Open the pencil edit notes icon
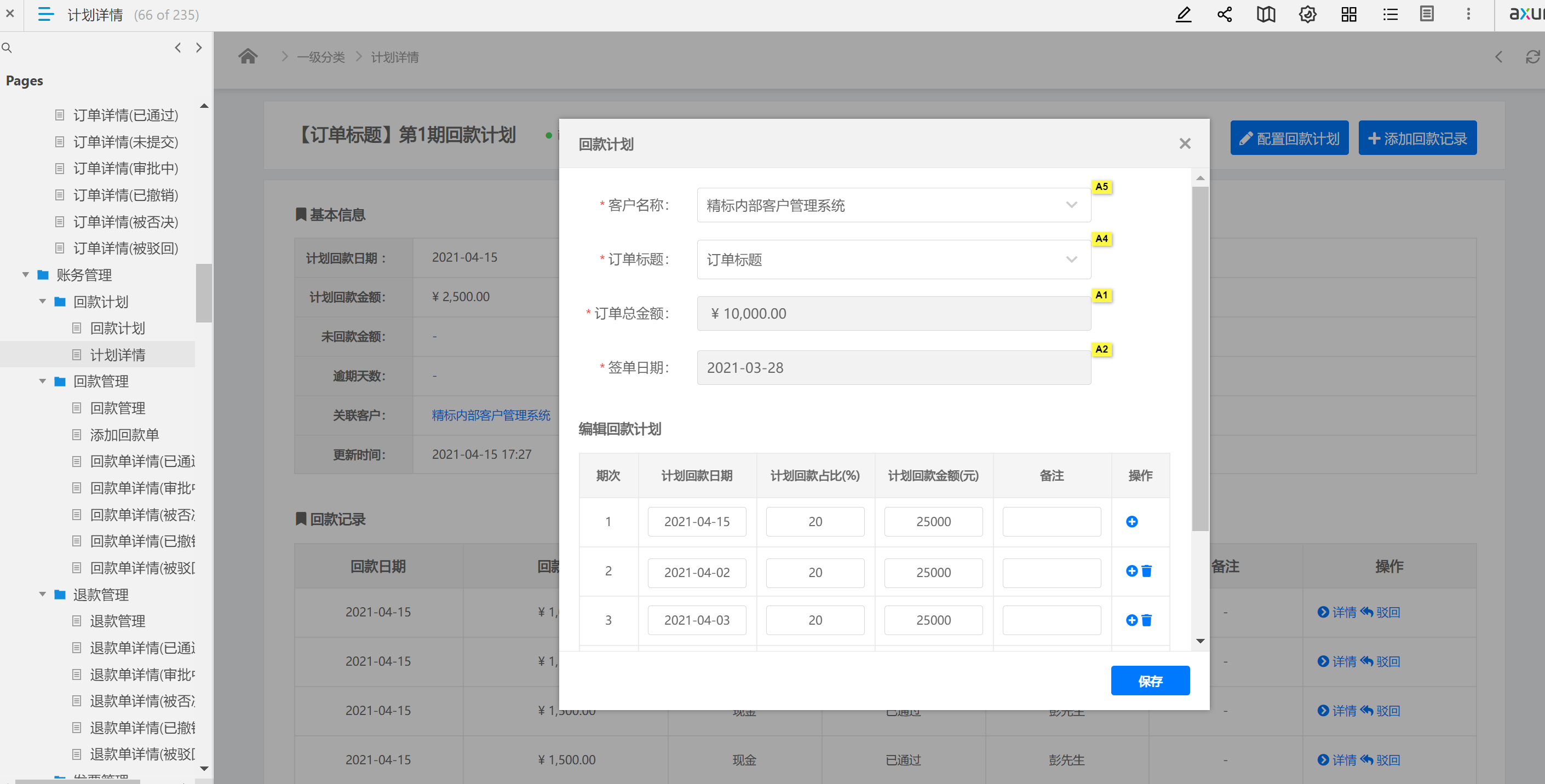The width and height of the screenshot is (1545, 784). [x=1184, y=14]
